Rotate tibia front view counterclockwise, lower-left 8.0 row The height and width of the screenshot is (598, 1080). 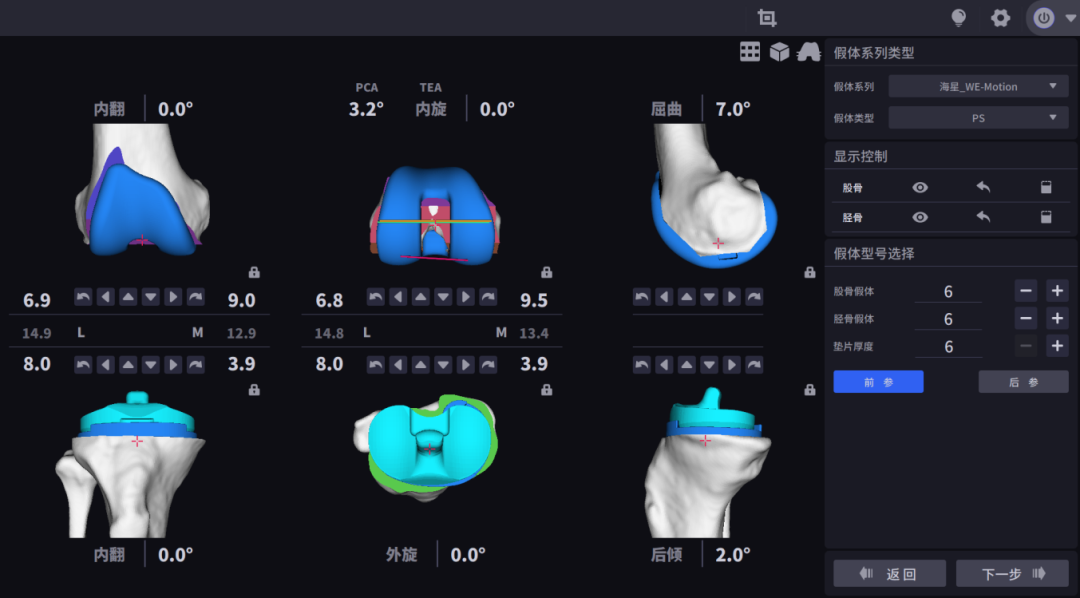(x=83, y=364)
